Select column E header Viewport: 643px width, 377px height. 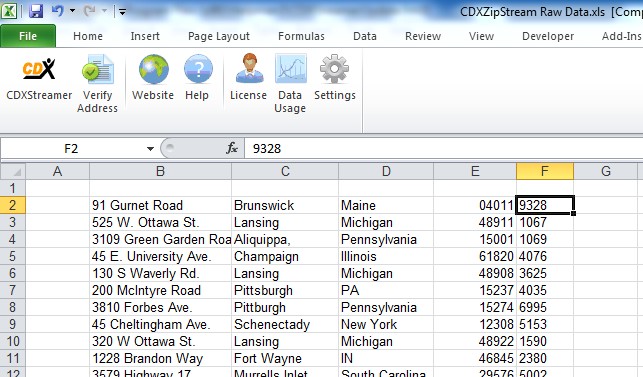click(x=475, y=171)
